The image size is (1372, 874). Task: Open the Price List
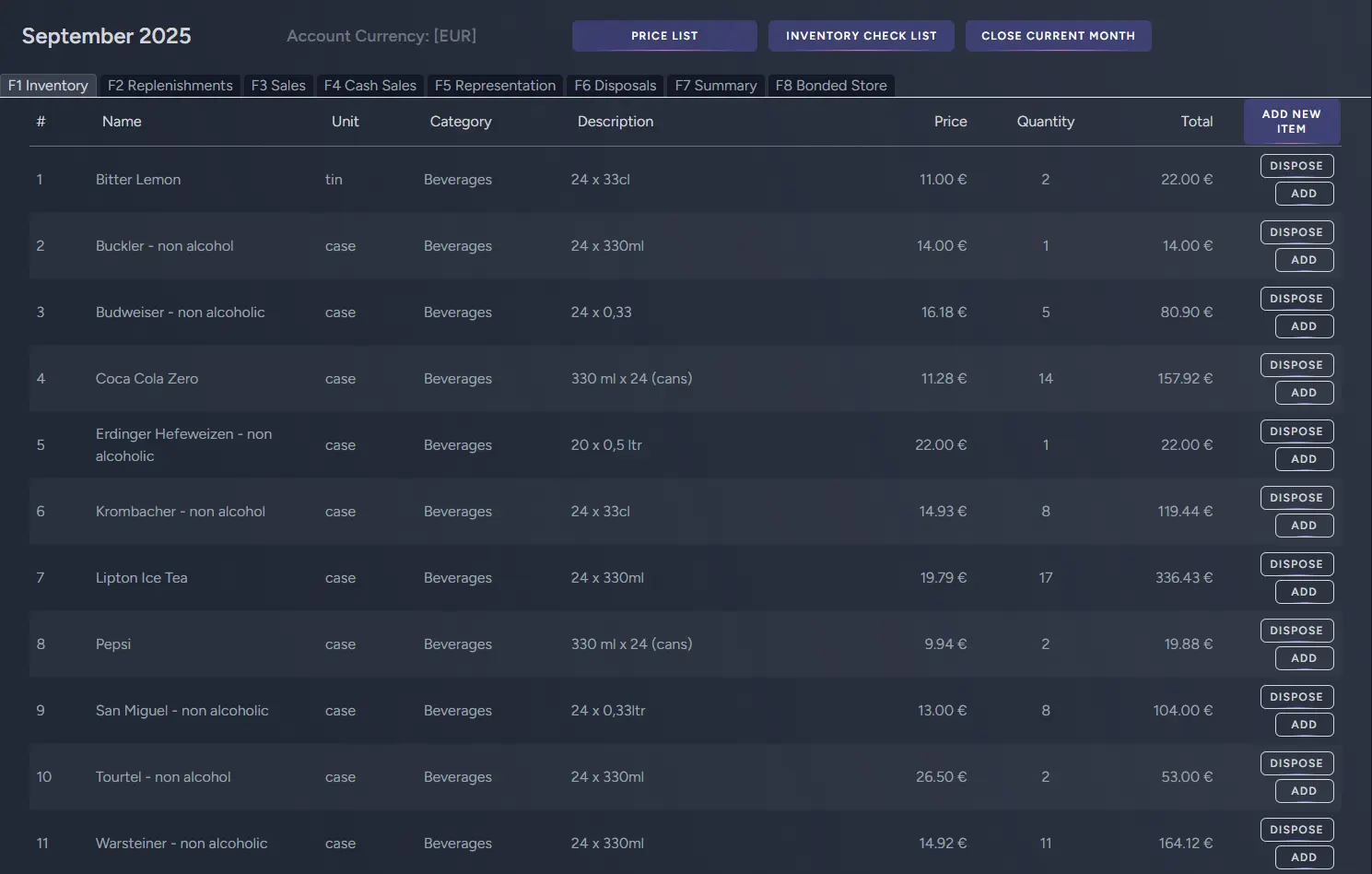(664, 36)
